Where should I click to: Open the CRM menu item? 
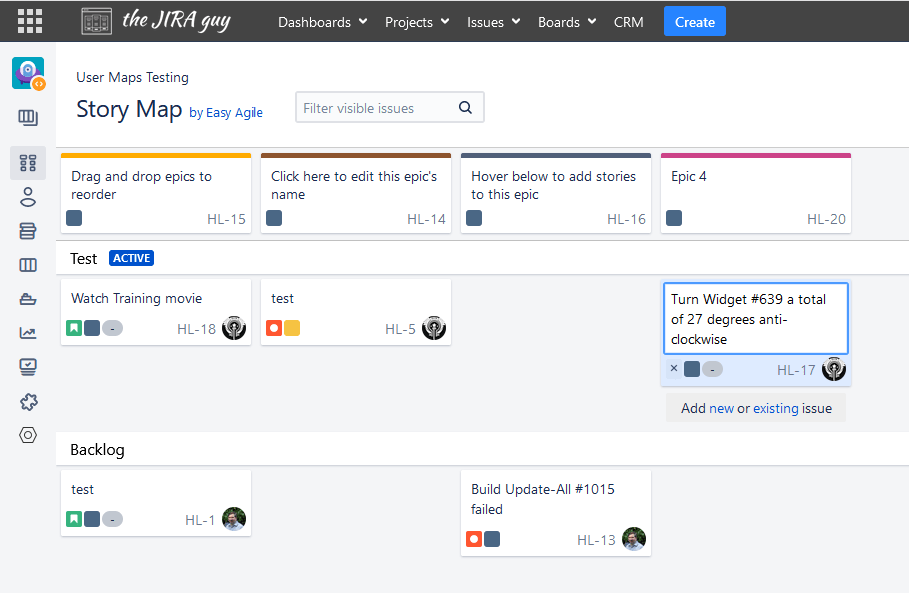[x=628, y=22]
